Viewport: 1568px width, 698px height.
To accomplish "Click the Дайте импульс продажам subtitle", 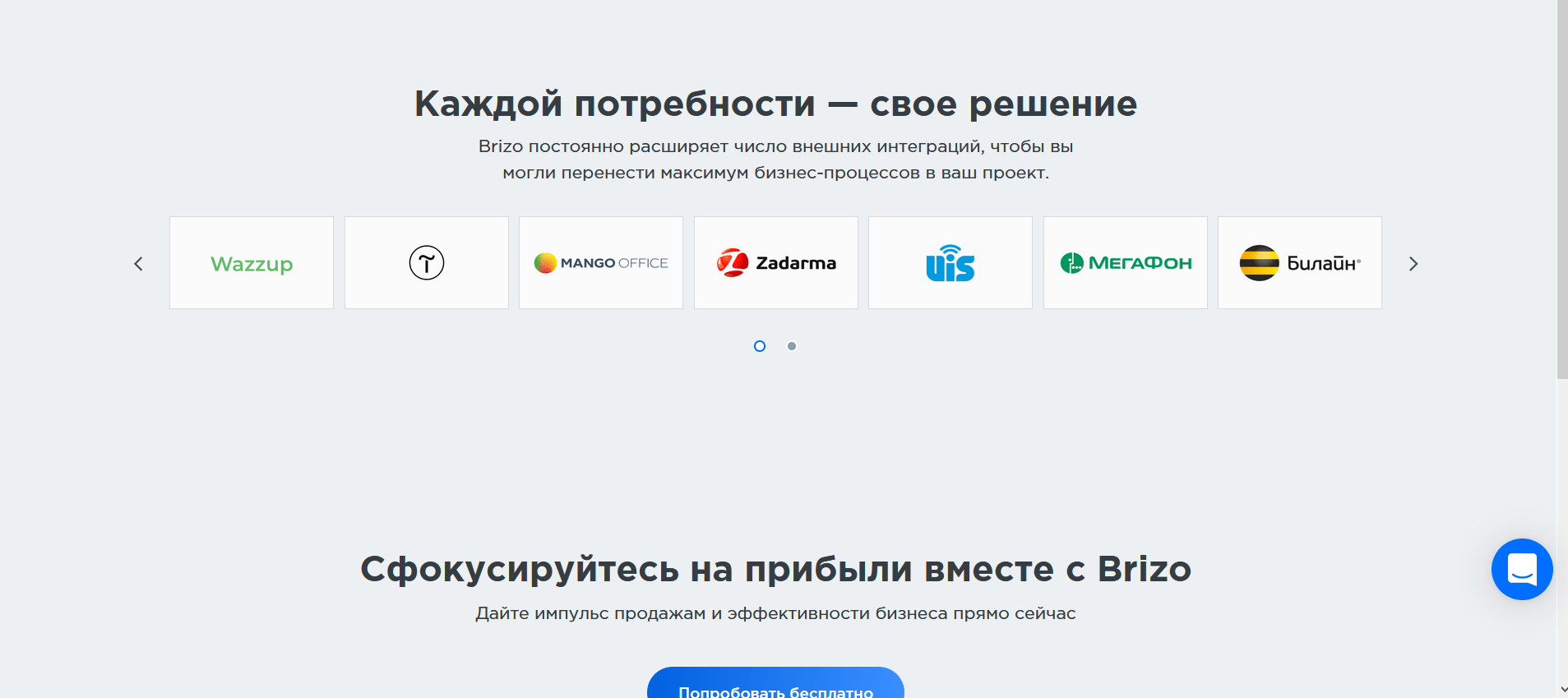I will coord(775,613).
